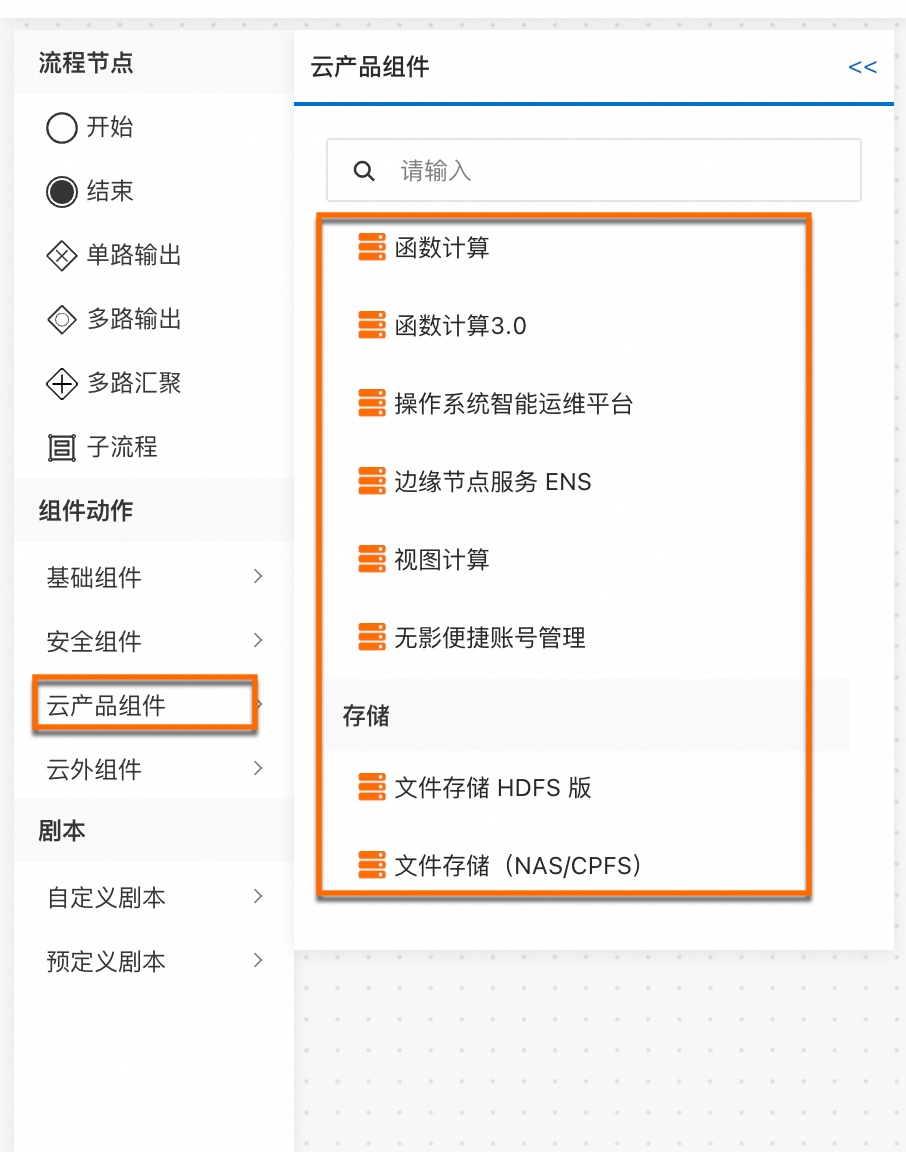This screenshot has width=906, height=1152.
Task: Open the 云产品组件 menu item
Action: pos(106,706)
